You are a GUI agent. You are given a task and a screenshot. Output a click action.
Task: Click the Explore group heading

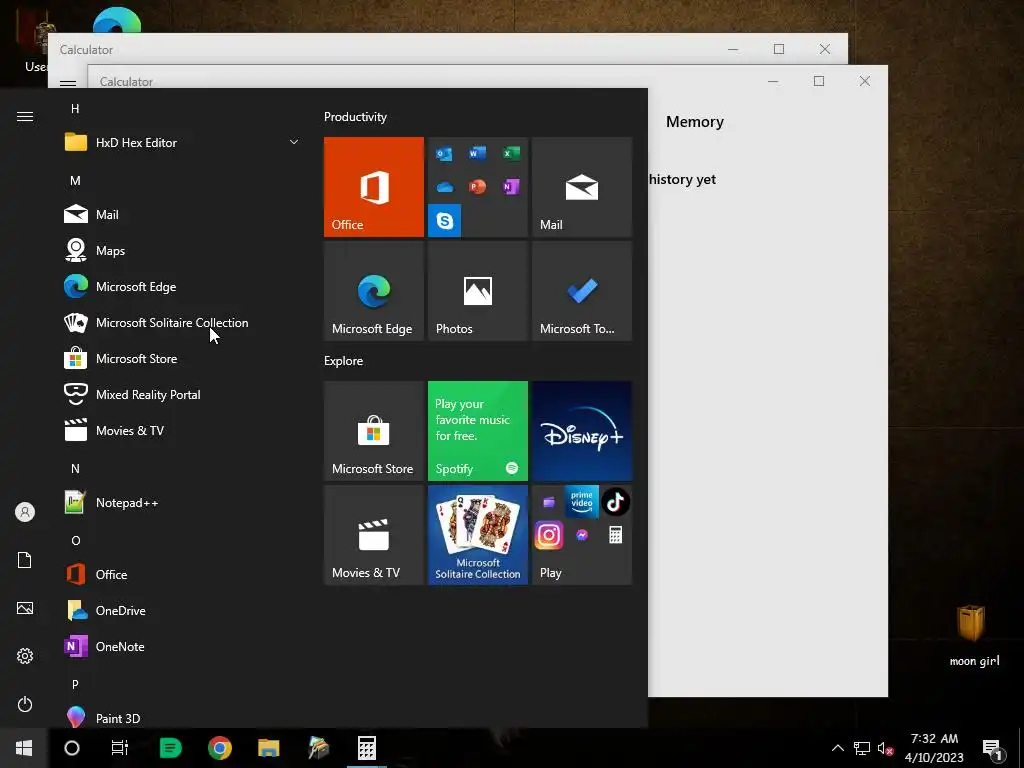344,360
